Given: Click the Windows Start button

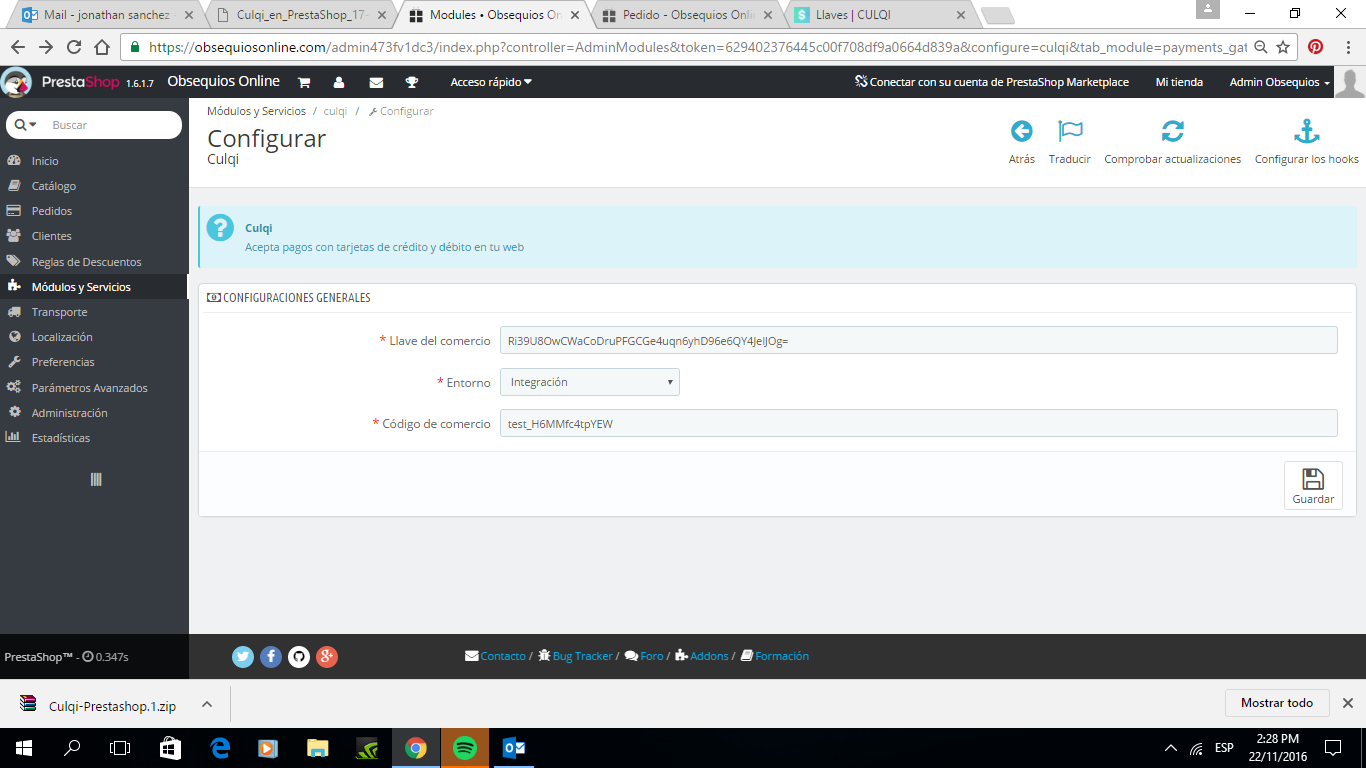Looking at the screenshot, I should tap(24, 748).
